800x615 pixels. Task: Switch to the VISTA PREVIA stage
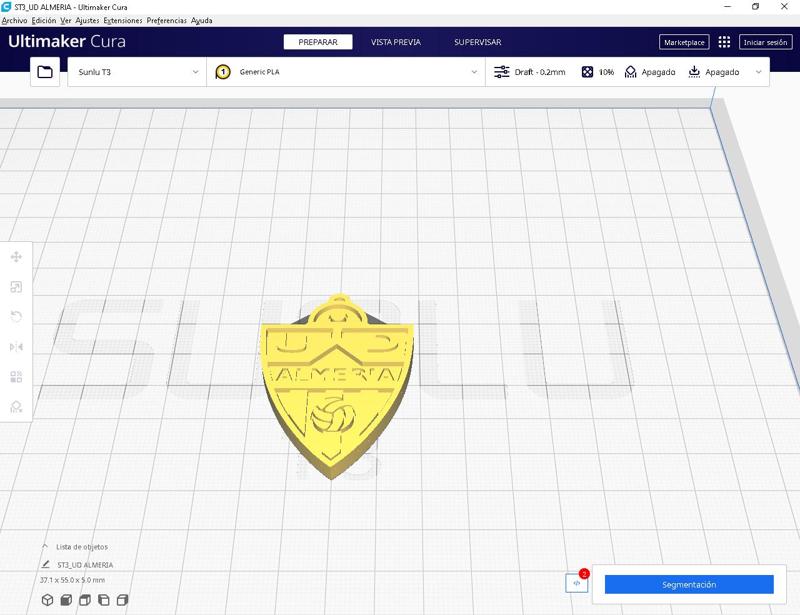[x=396, y=42]
